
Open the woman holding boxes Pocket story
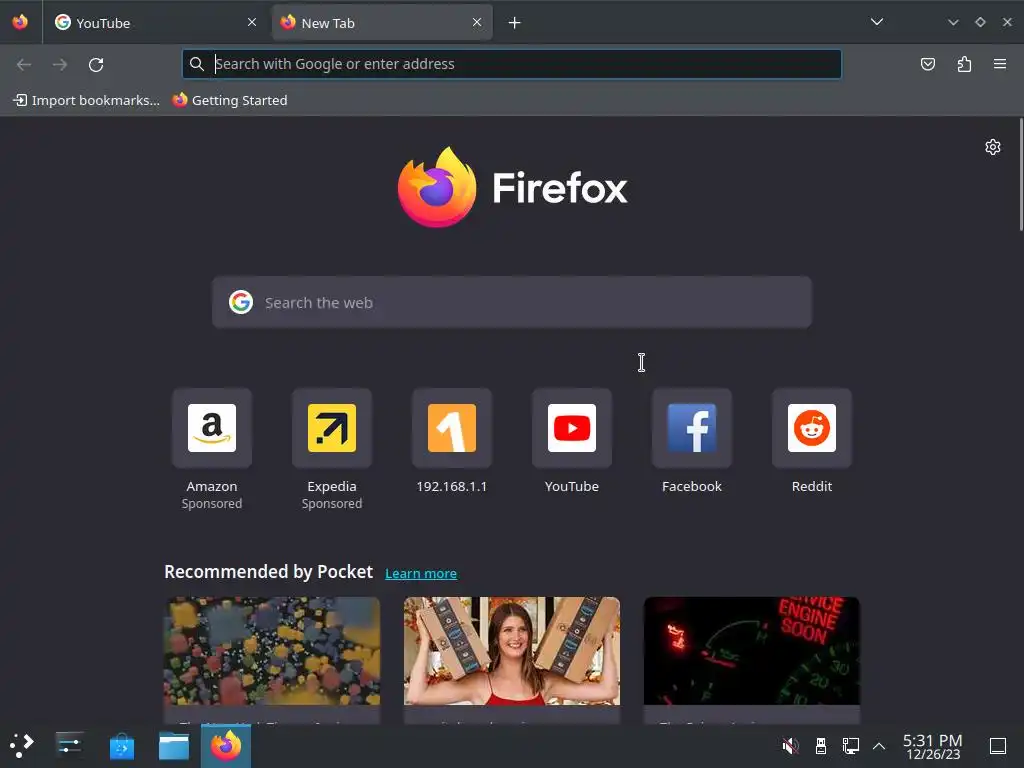tap(511, 651)
